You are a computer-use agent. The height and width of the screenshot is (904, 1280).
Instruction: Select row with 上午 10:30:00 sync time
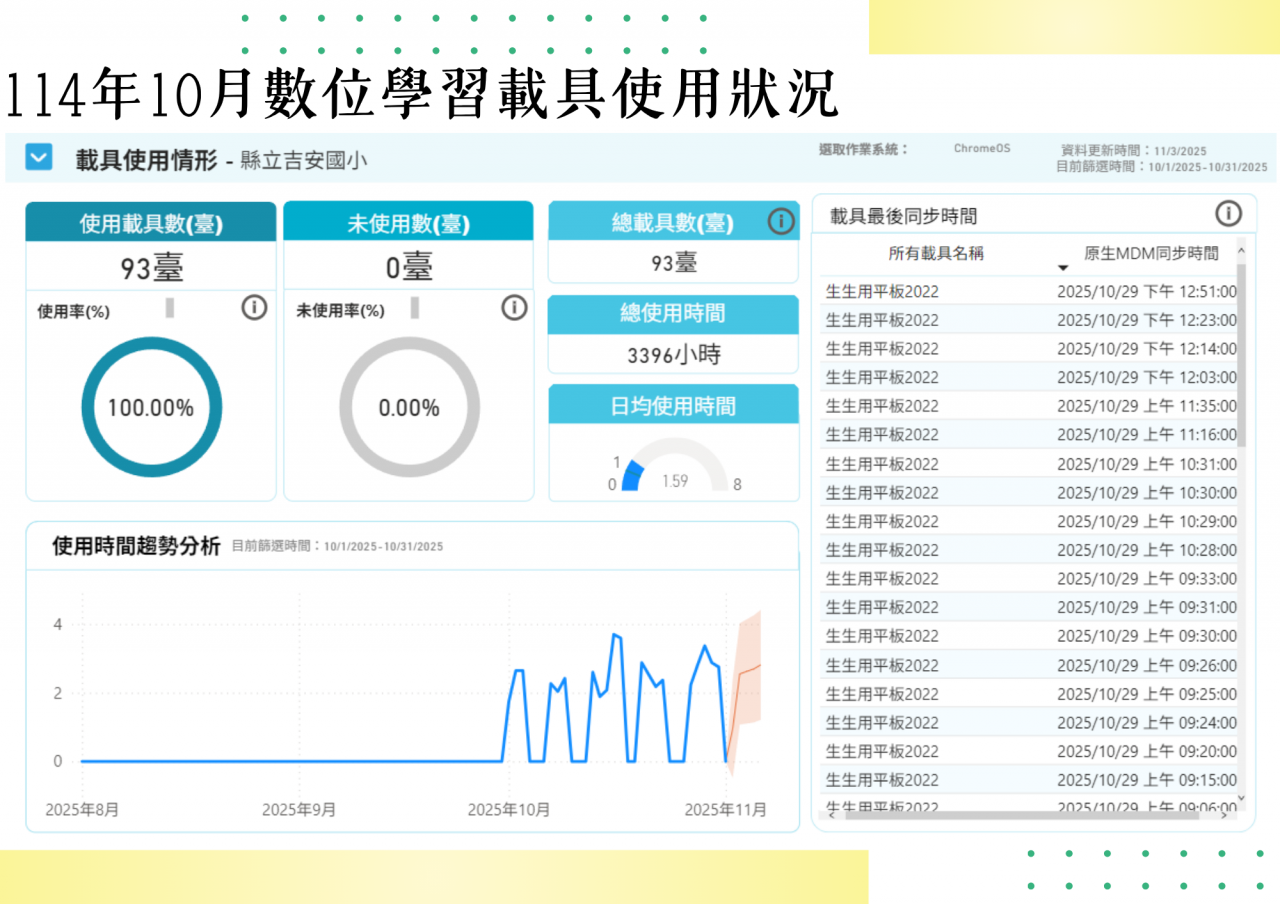pos(1028,493)
